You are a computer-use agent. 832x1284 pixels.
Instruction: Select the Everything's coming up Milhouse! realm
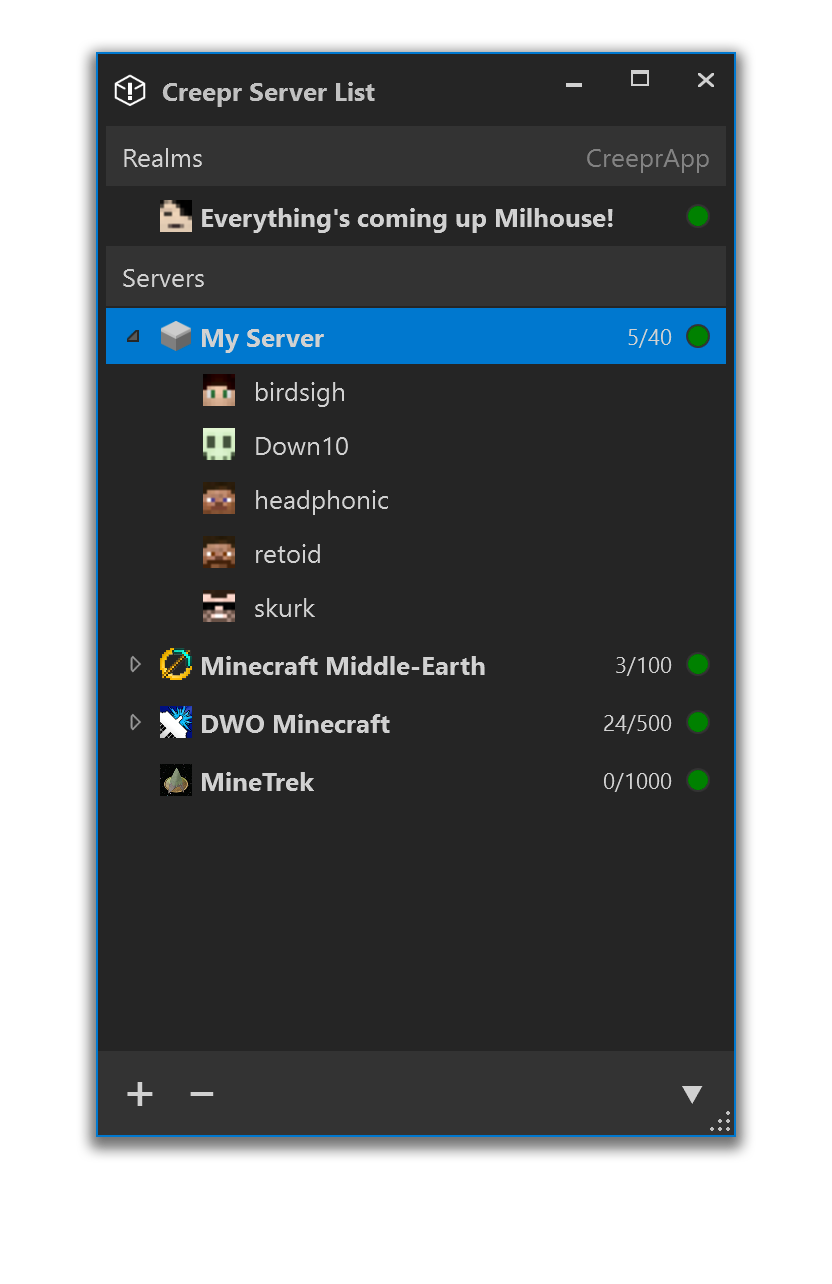point(407,218)
